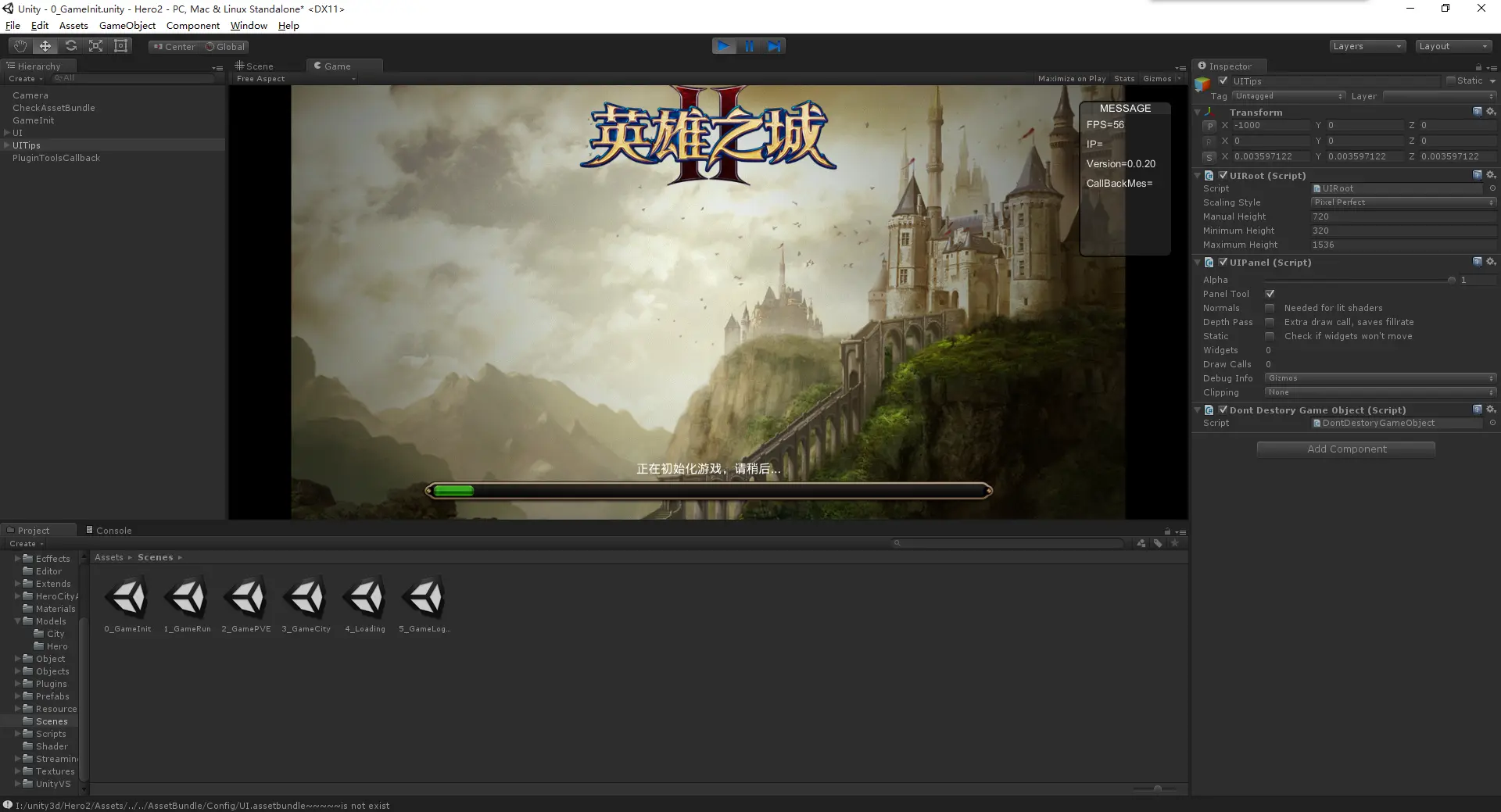Select the Scale tool
Viewport: 1501px width, 812px height.
coord(95,46)
